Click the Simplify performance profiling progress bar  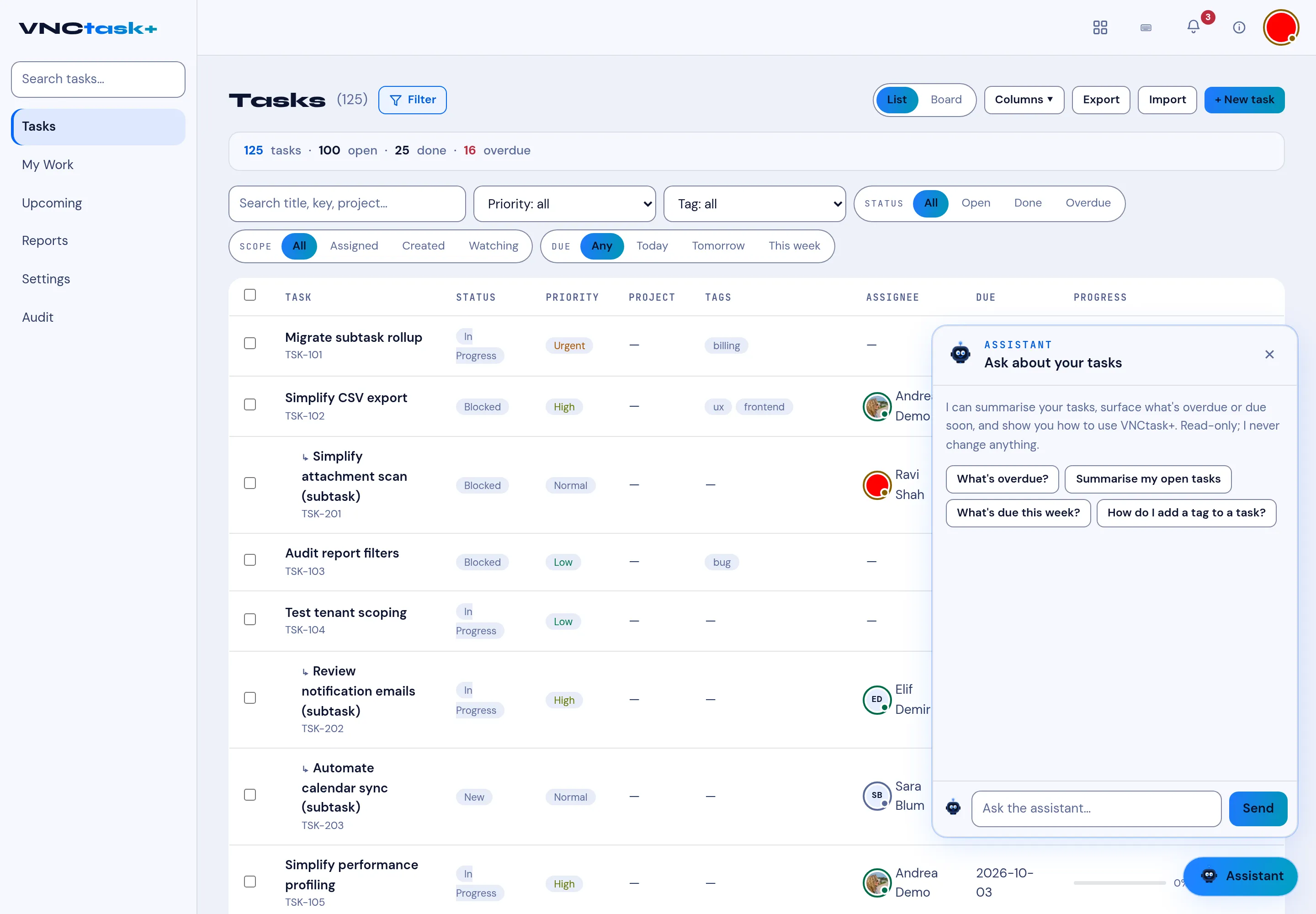pyautogui.click(x=1119, y=882)
